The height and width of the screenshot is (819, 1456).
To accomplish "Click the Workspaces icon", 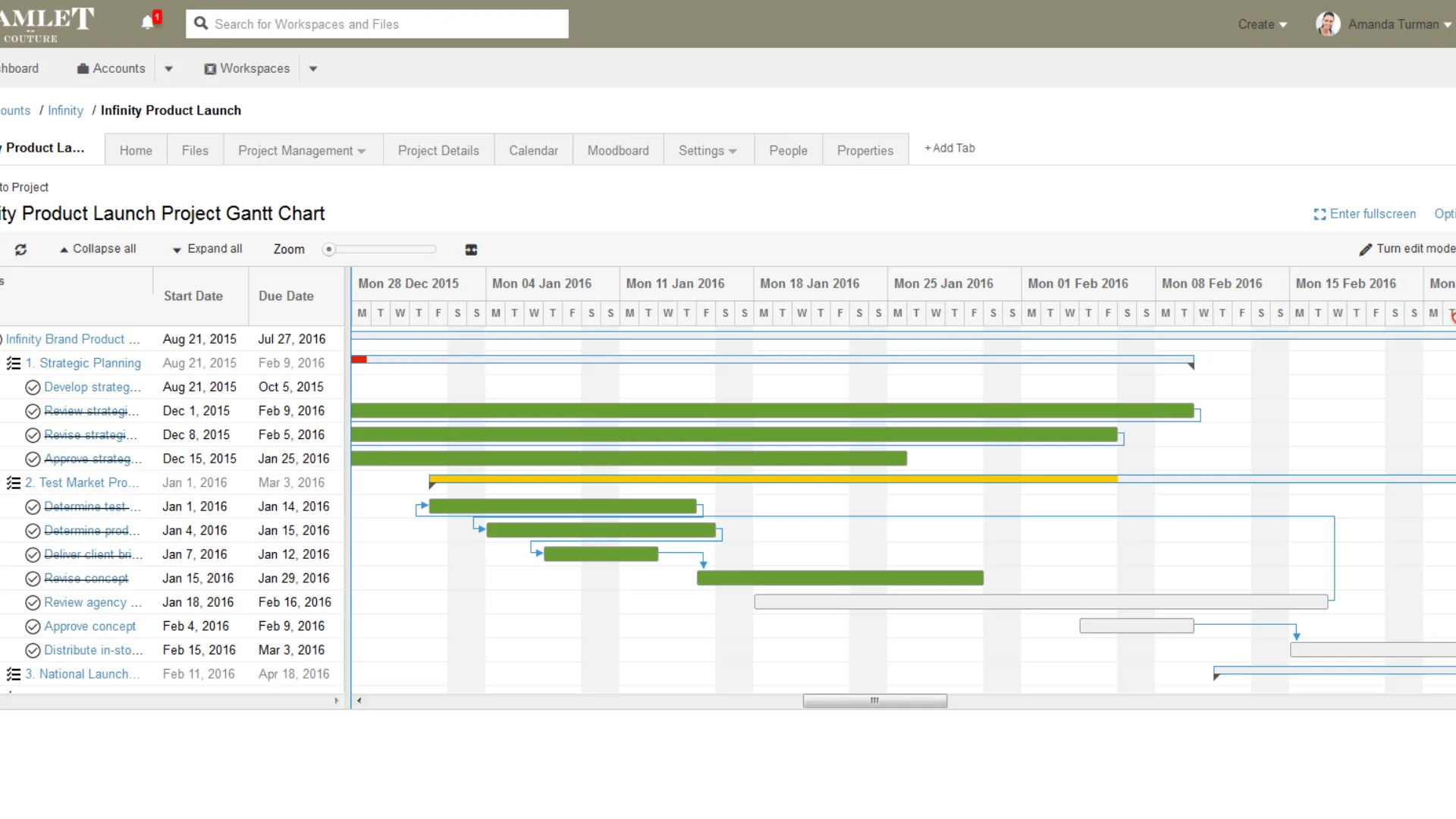I will tap(210, 69).
